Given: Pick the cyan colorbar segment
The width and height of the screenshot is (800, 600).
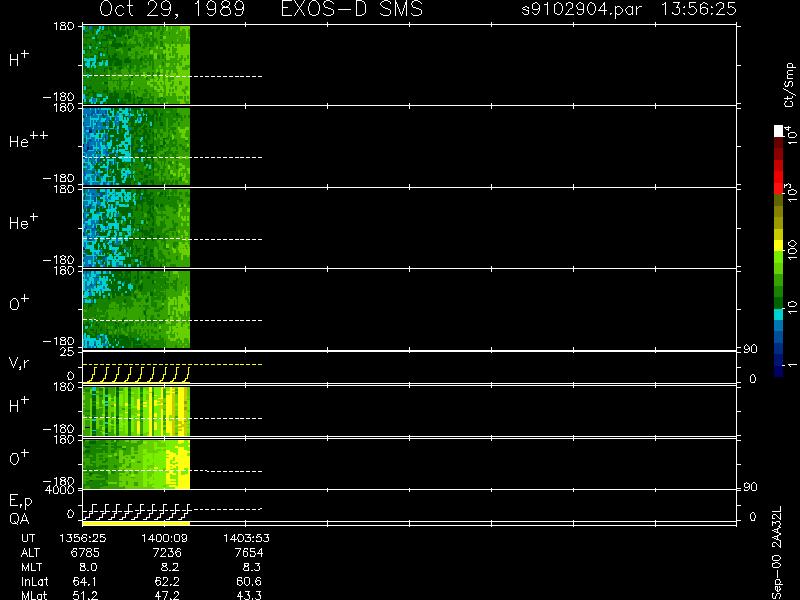Looking at the screenshot, I should point(779,314).
